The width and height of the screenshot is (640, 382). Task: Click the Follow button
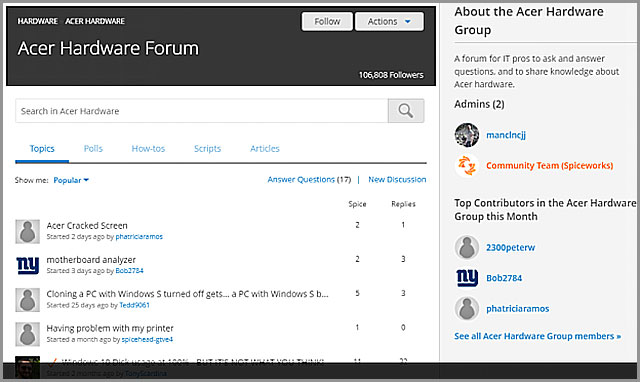click(327, 21)
